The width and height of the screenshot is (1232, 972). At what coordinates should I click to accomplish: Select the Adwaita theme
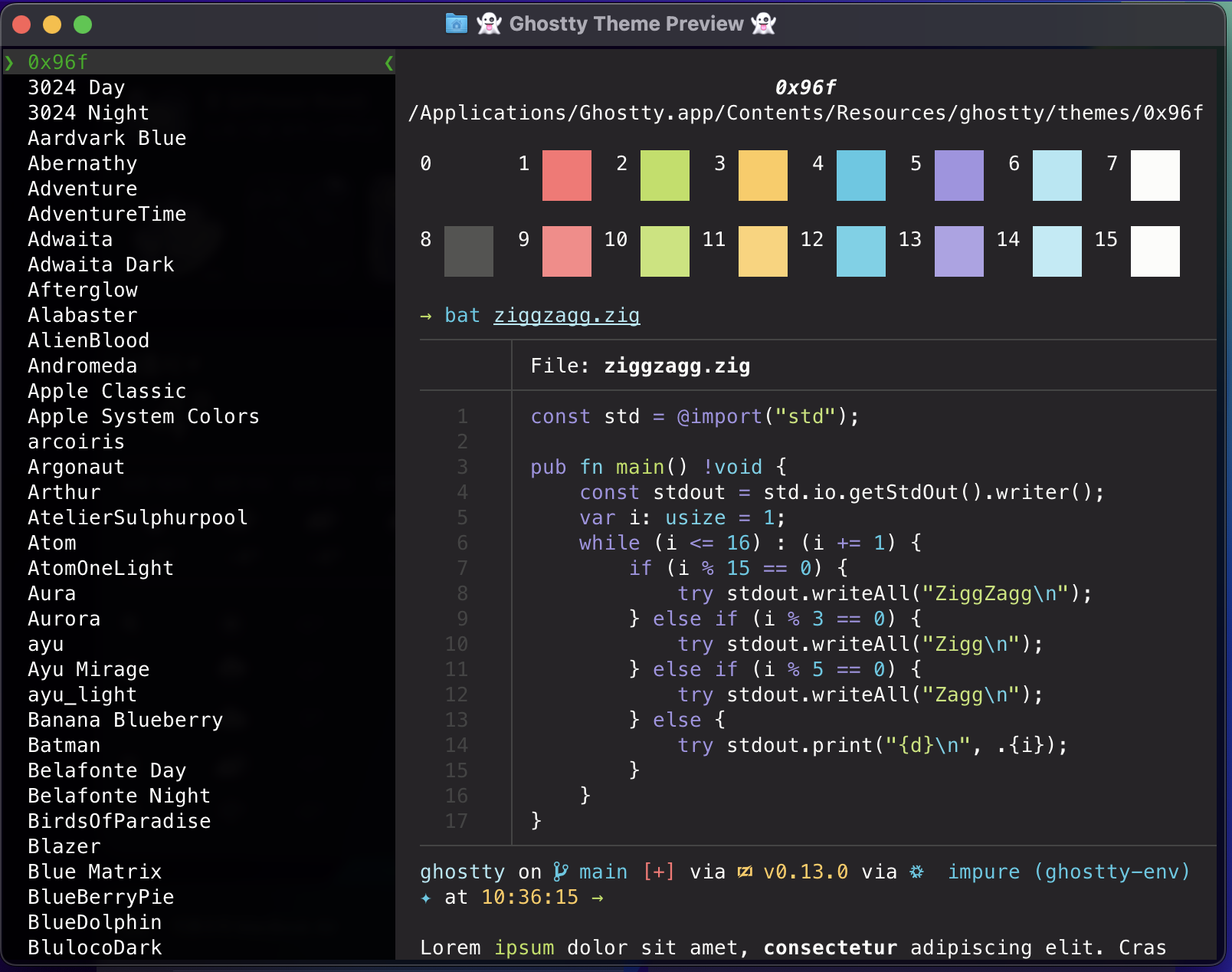click(x=70, y=239)
